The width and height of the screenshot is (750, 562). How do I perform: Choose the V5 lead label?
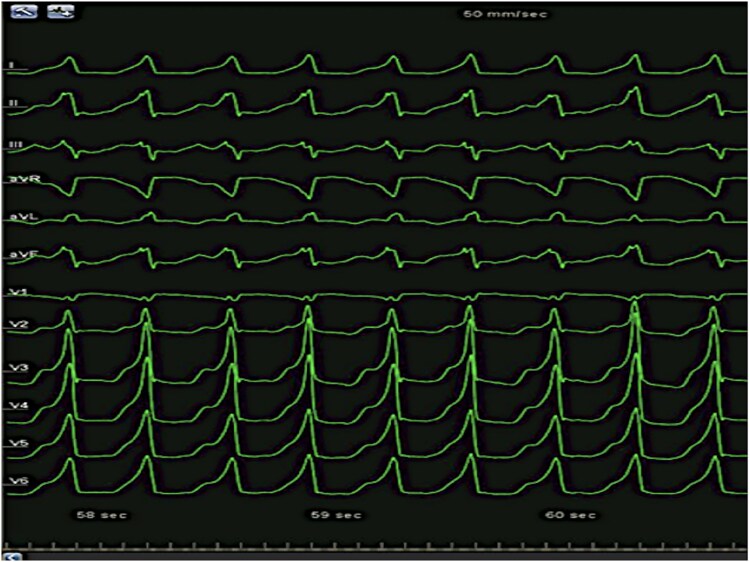tap(15, 442)
